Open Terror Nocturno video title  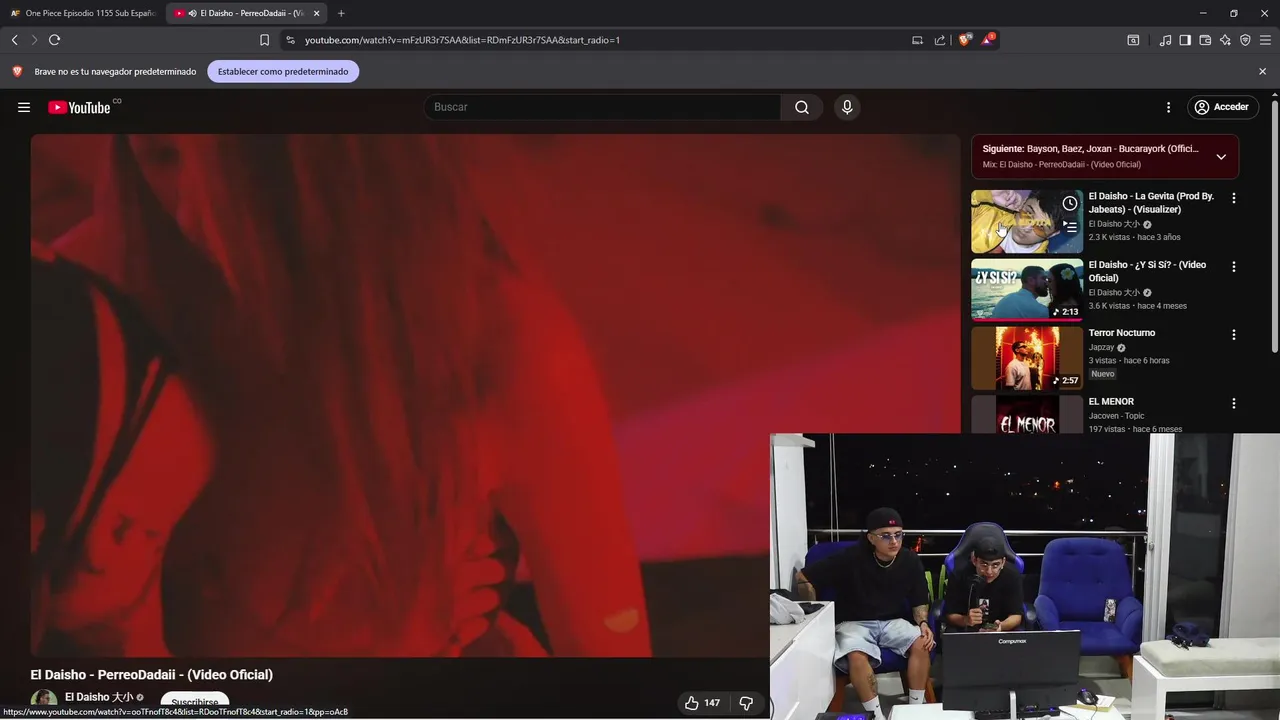[x=1122, y=333]
